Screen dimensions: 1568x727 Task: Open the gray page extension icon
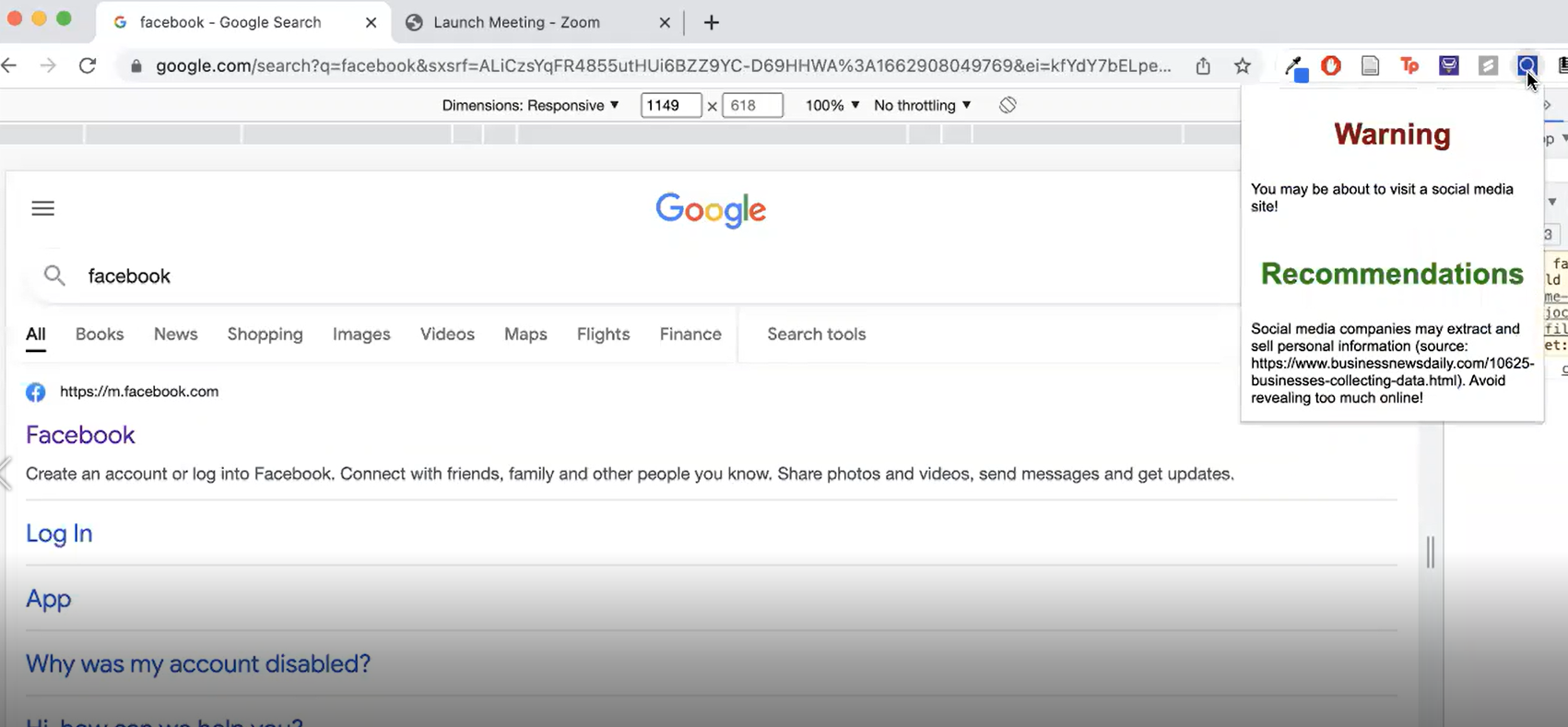tap(1371, 65)
